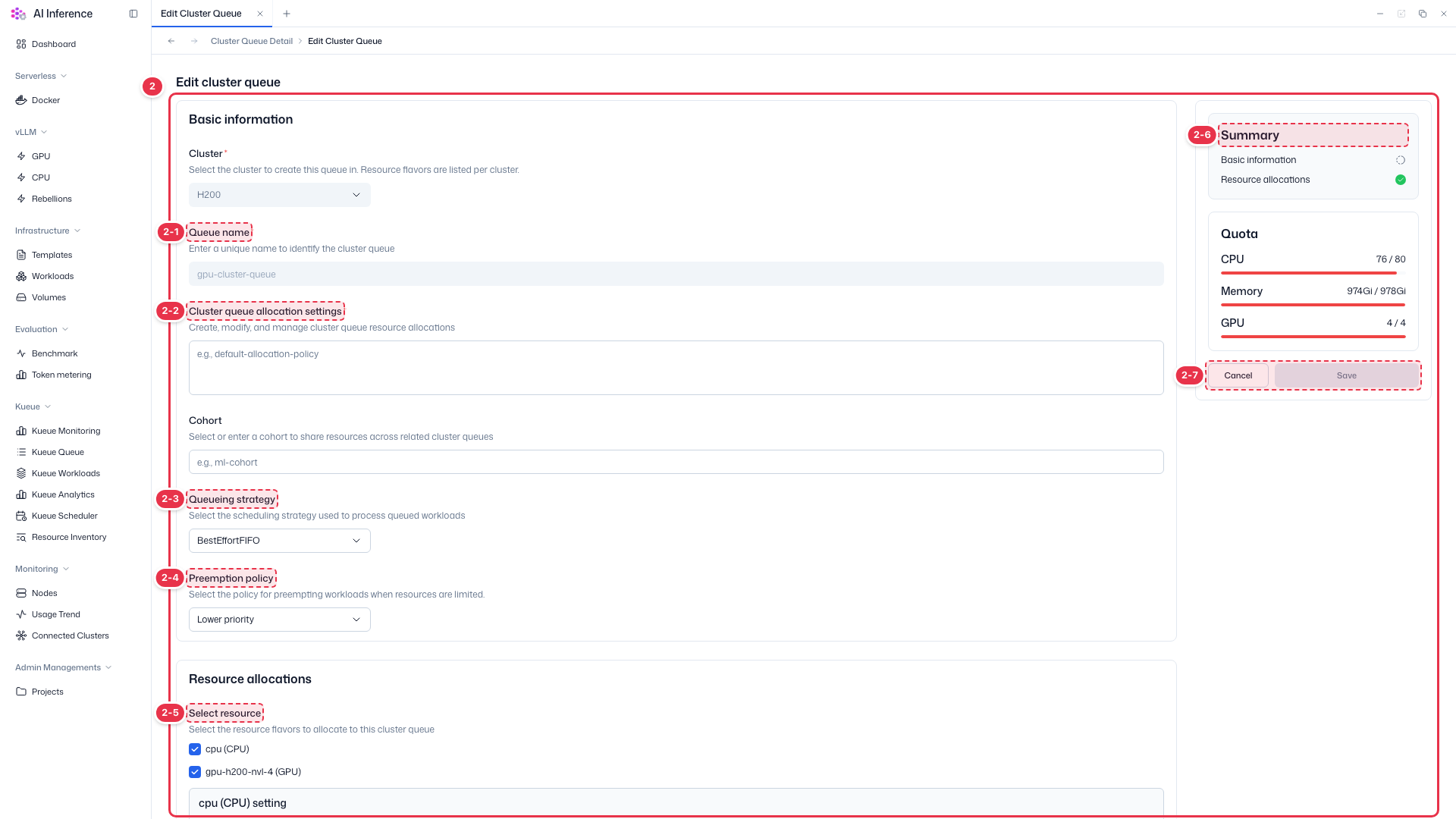
Task: Focus the cluster queue allocation settings textarea
Action: (x=676, y=368)
